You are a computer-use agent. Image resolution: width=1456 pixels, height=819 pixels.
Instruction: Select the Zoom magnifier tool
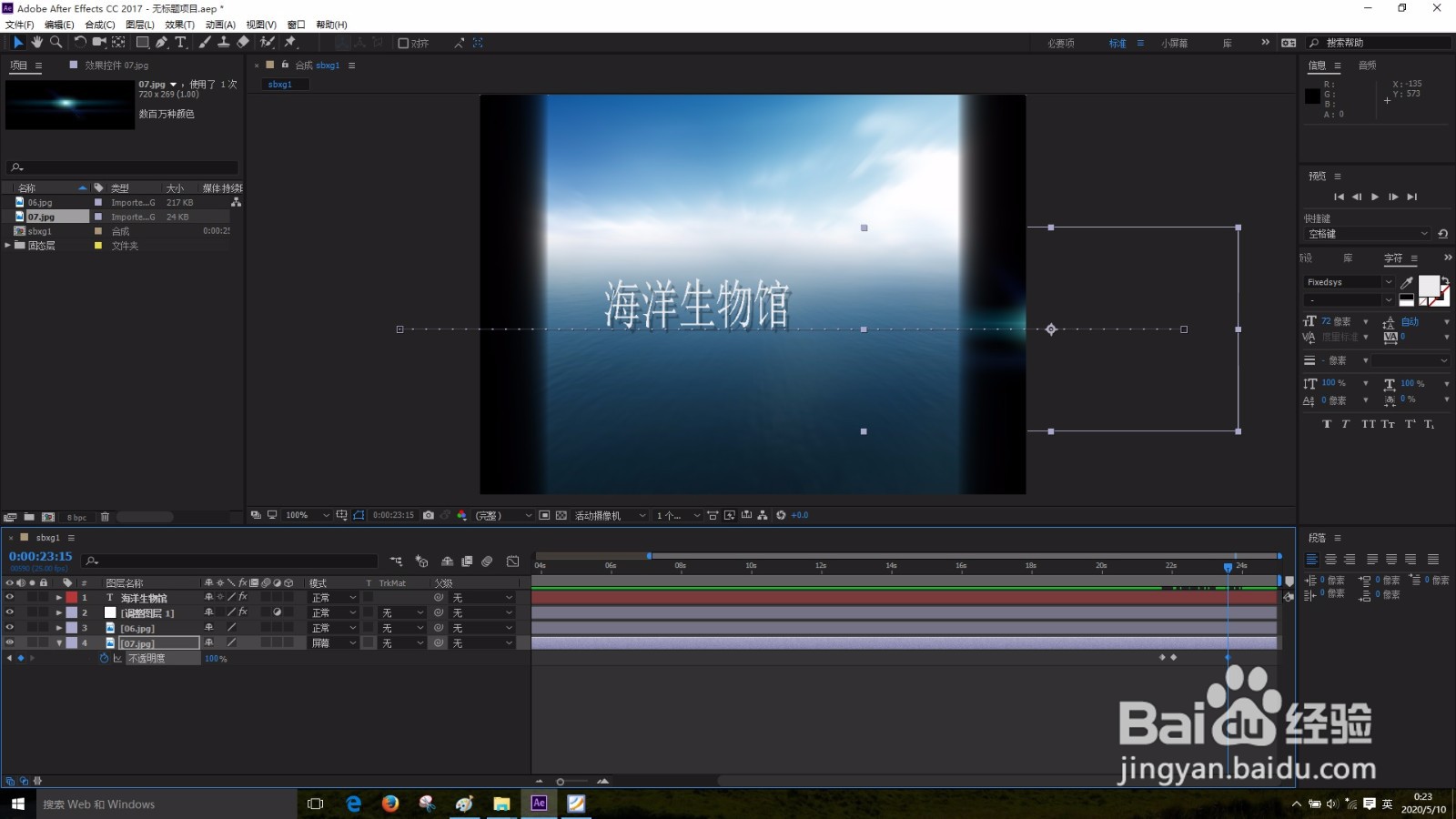click(56, 42)
